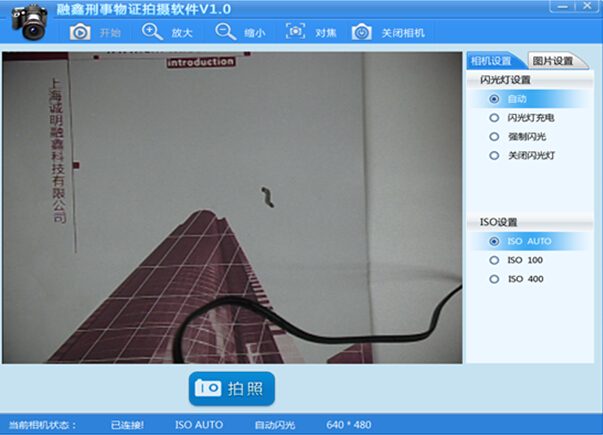Click the camera play icon for 开始
The height and width of the screenshot is (435, 603).
tap(80, 32)
